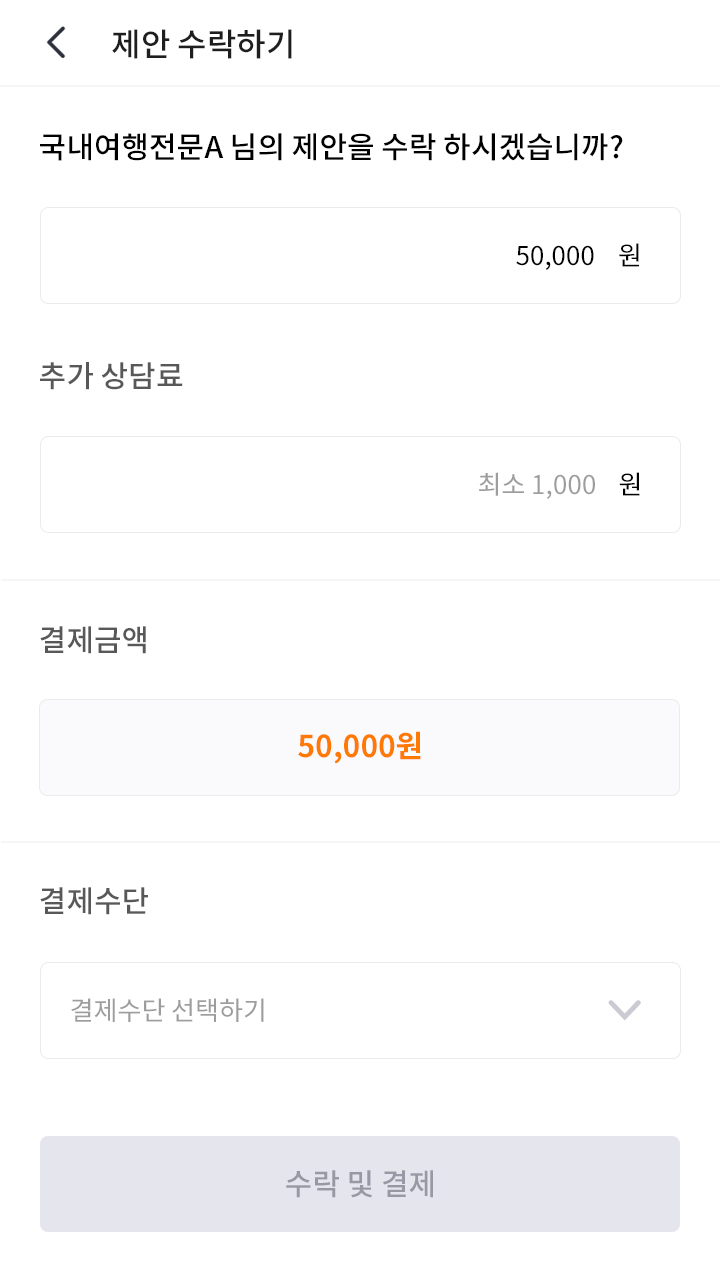Click the 최소 1,000 placeholder text
Screen dimensions: 720x1280
coord(537,485)
